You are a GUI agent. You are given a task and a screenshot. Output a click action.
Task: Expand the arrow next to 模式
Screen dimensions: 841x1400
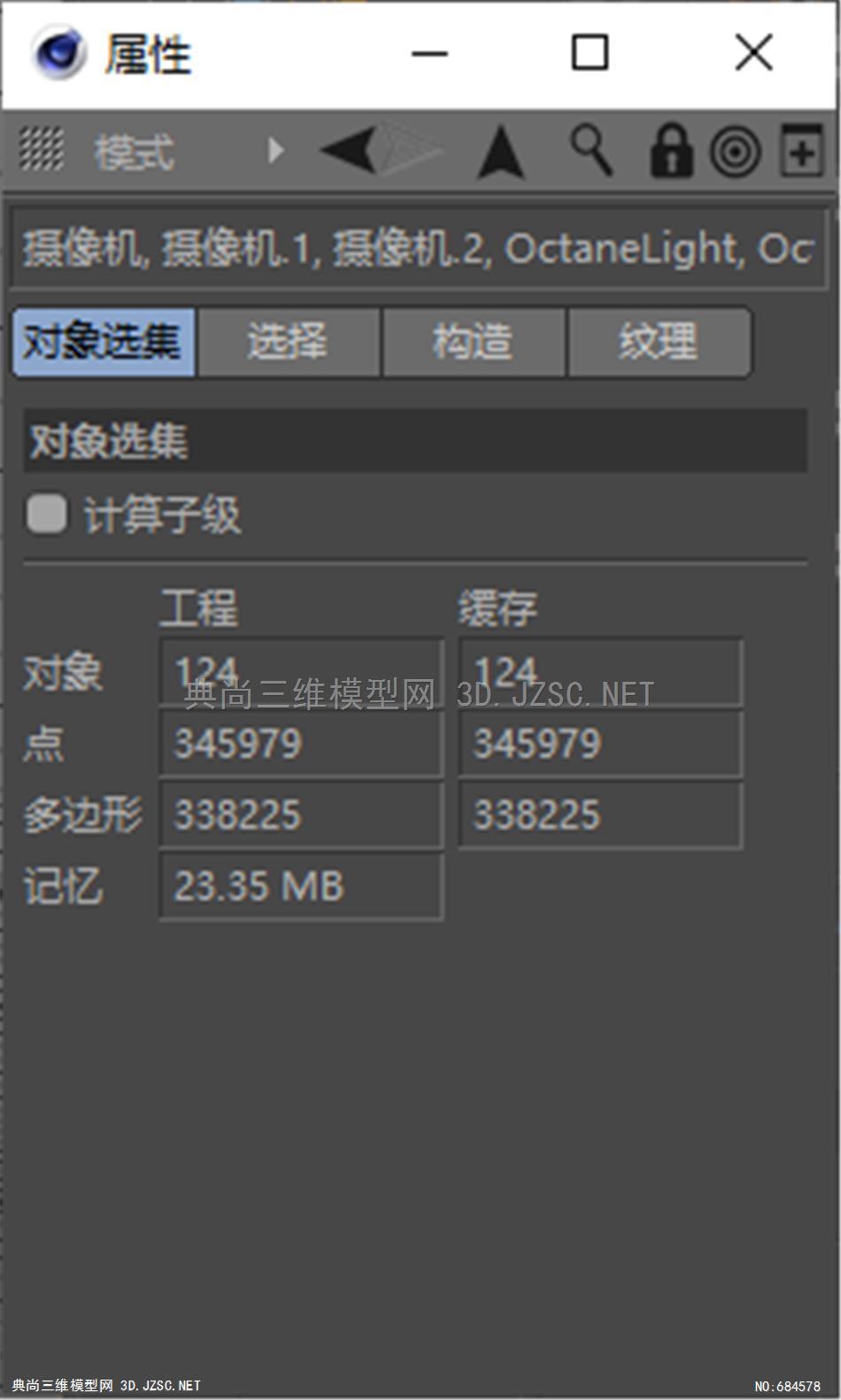275,150
